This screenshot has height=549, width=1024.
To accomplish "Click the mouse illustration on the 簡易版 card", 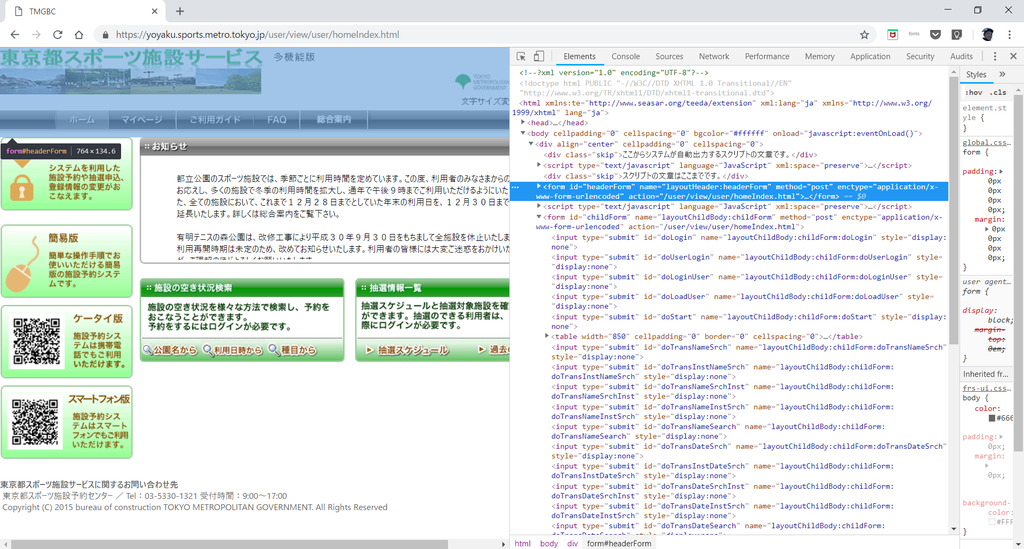I will pyautogui.click(x=22, y=265).
